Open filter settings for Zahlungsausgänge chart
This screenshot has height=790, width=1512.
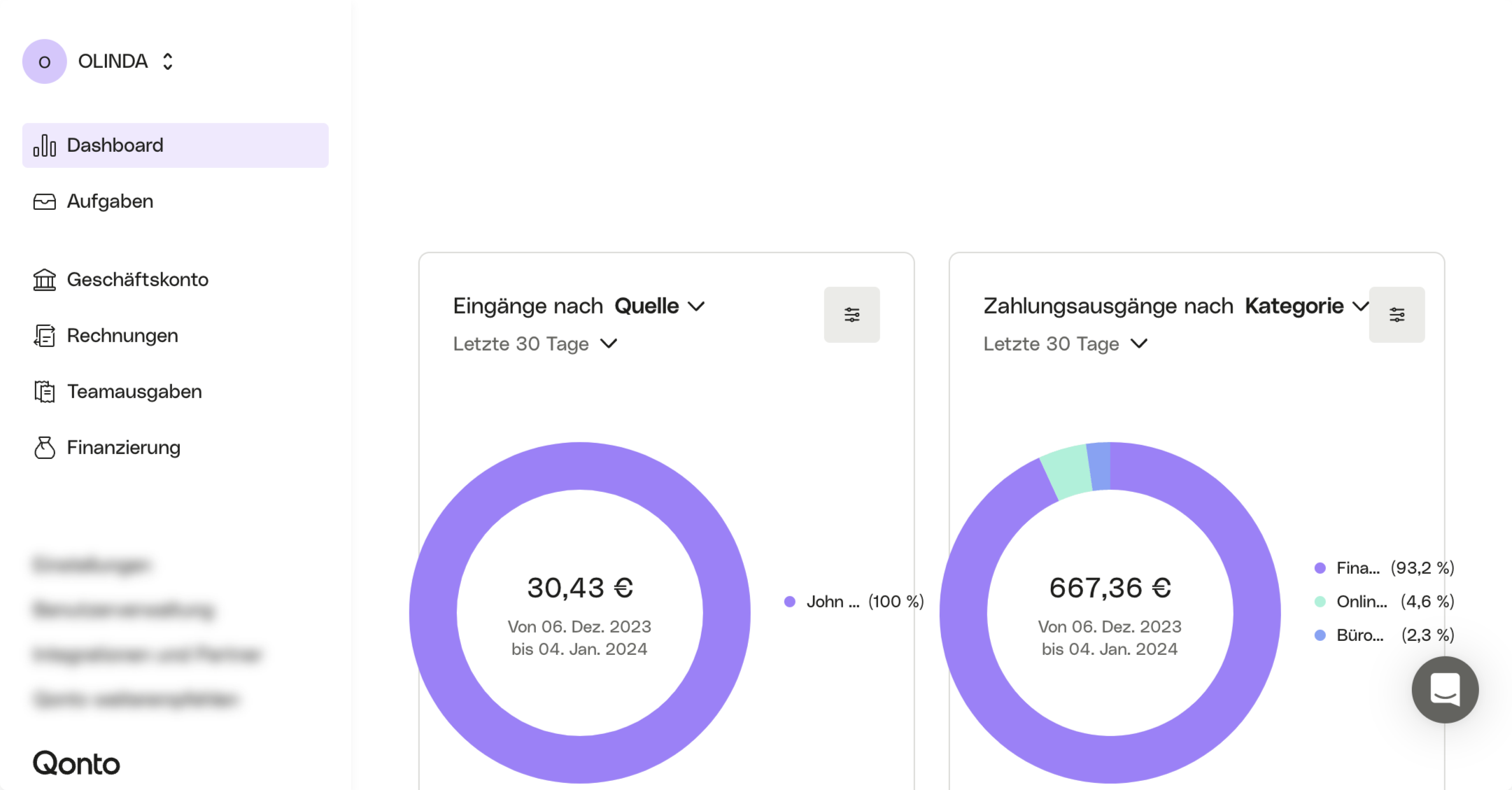[1396, 315]
